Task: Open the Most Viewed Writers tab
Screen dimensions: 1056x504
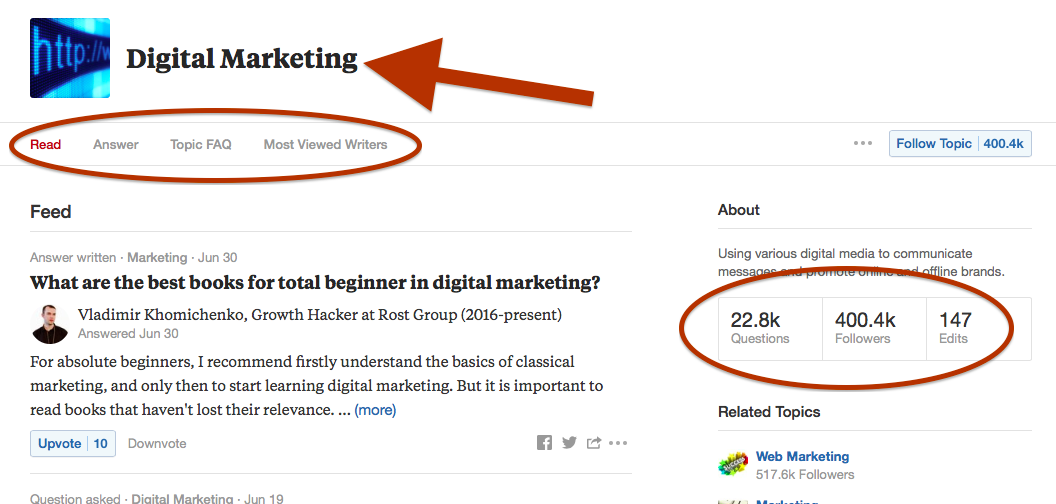Action: point(325,144)
